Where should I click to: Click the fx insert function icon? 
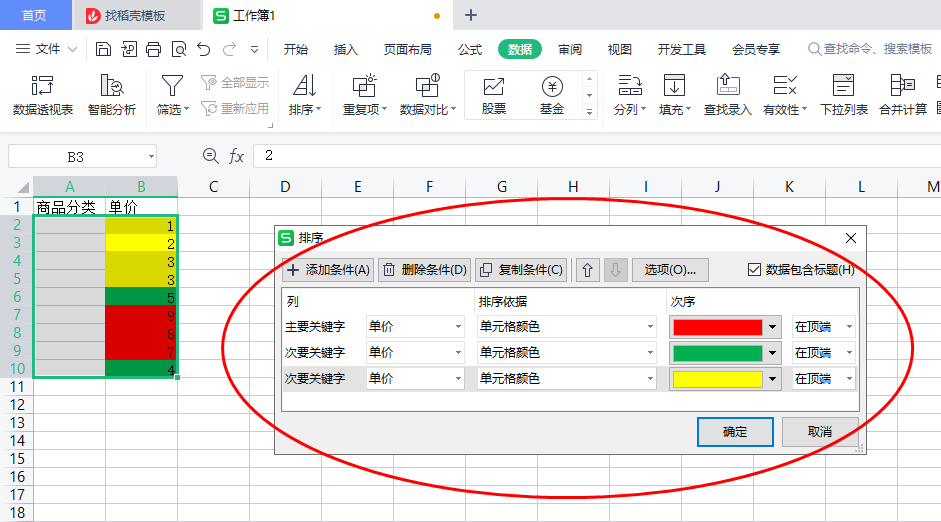[x=236, y=157]
